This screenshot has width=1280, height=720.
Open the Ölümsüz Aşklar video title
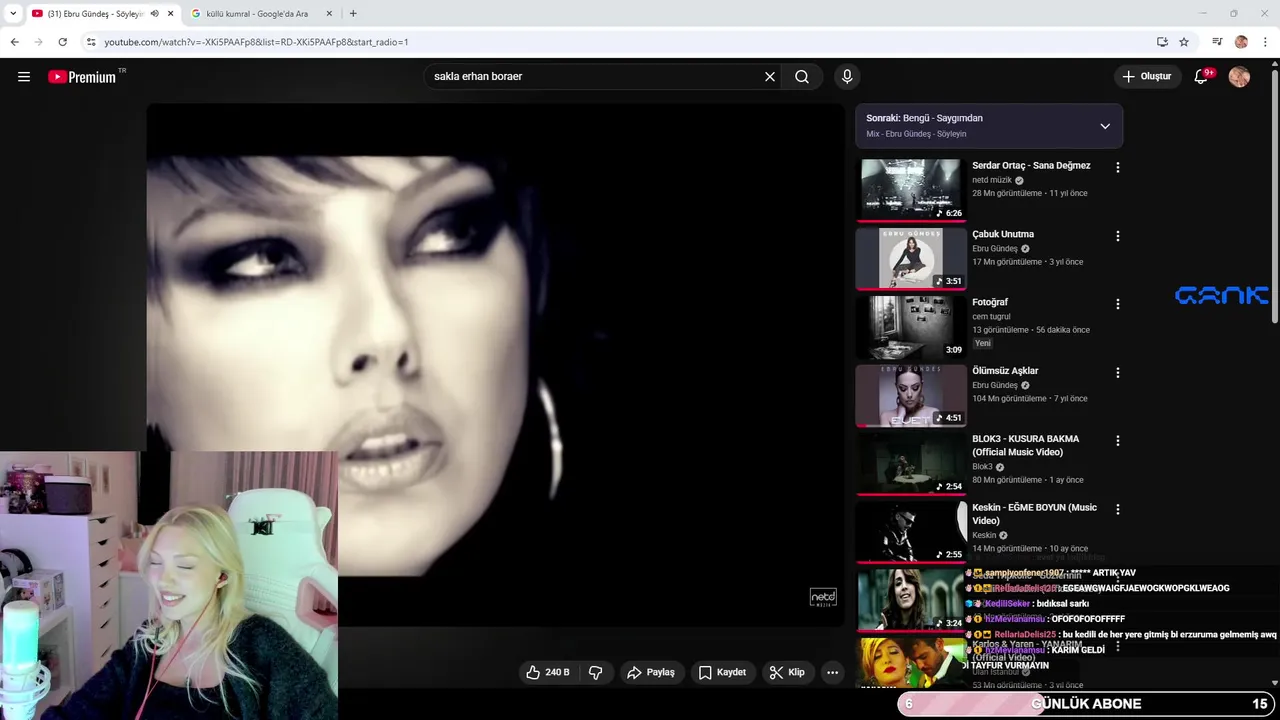click(x=1005, y=371)
